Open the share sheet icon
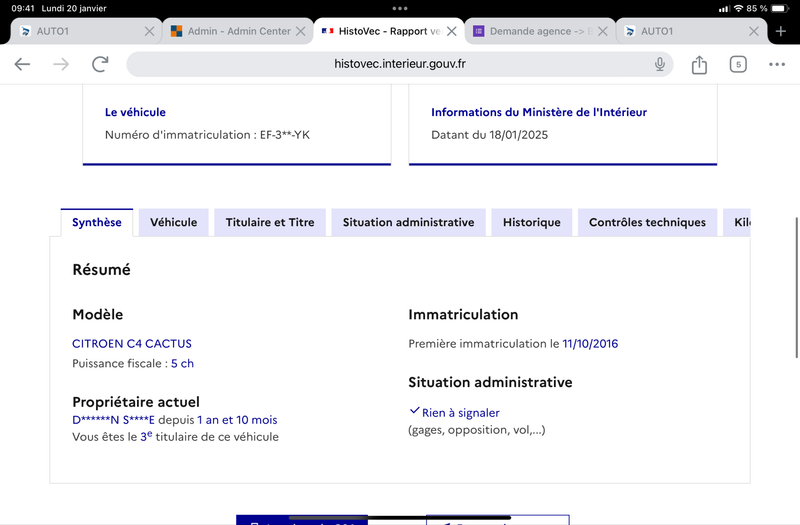This screenshot has height=525, width=800. (x=699, y=64)
